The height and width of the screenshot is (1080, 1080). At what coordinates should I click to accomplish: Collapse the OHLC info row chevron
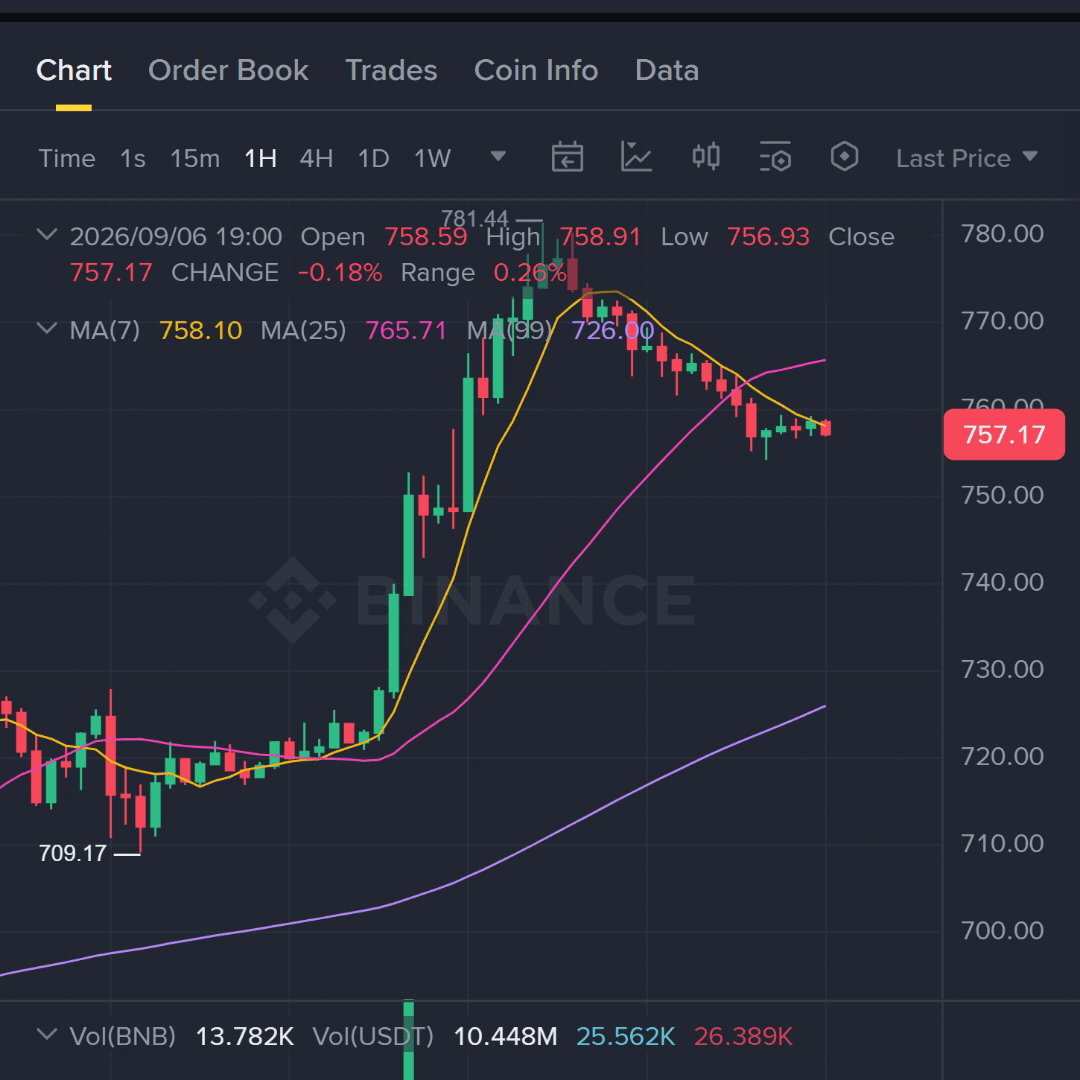[46, 235]
